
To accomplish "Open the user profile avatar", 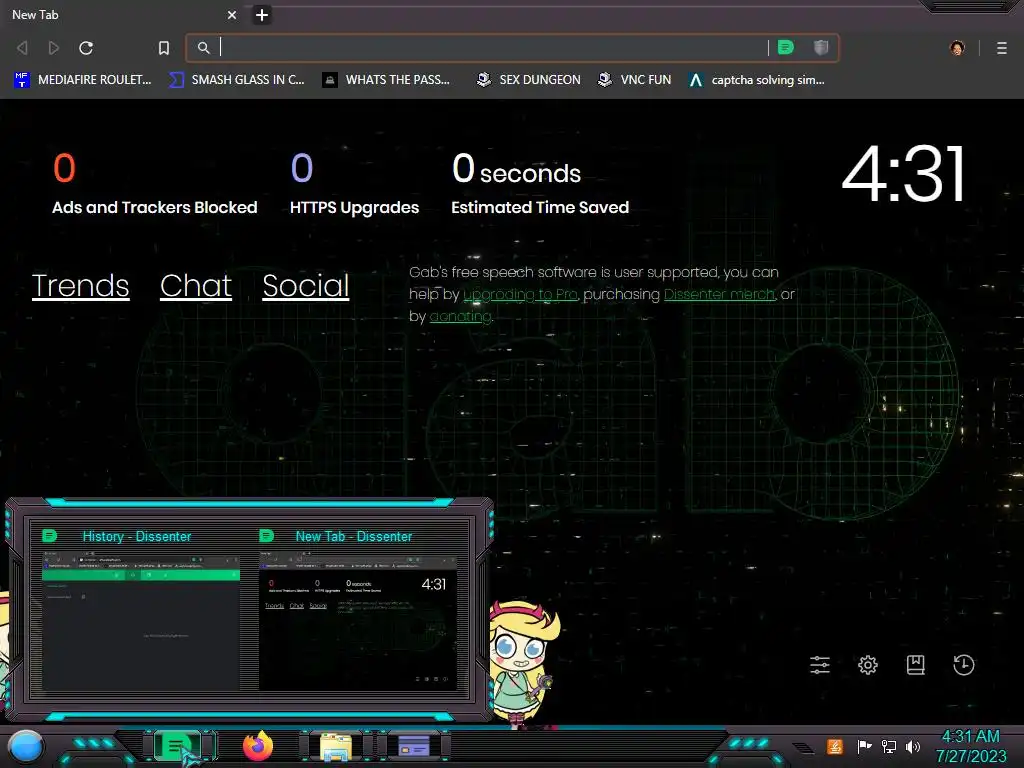I will [957, 48].
